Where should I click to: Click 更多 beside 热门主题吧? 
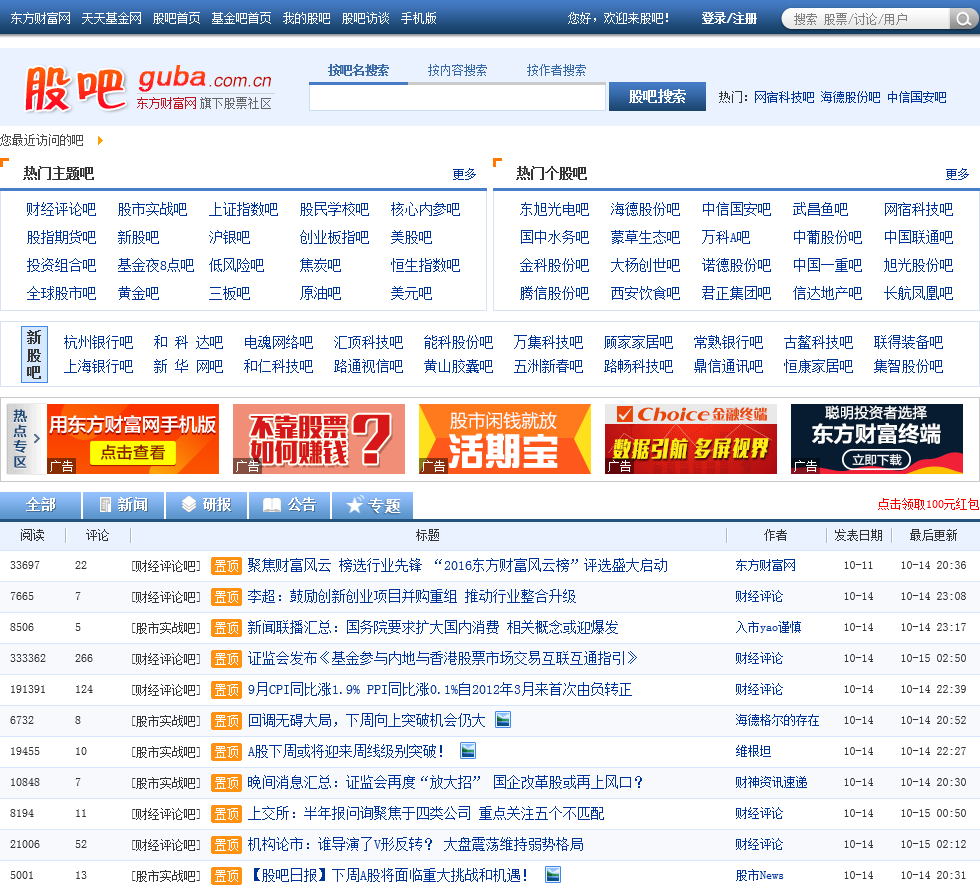point(464,174)
